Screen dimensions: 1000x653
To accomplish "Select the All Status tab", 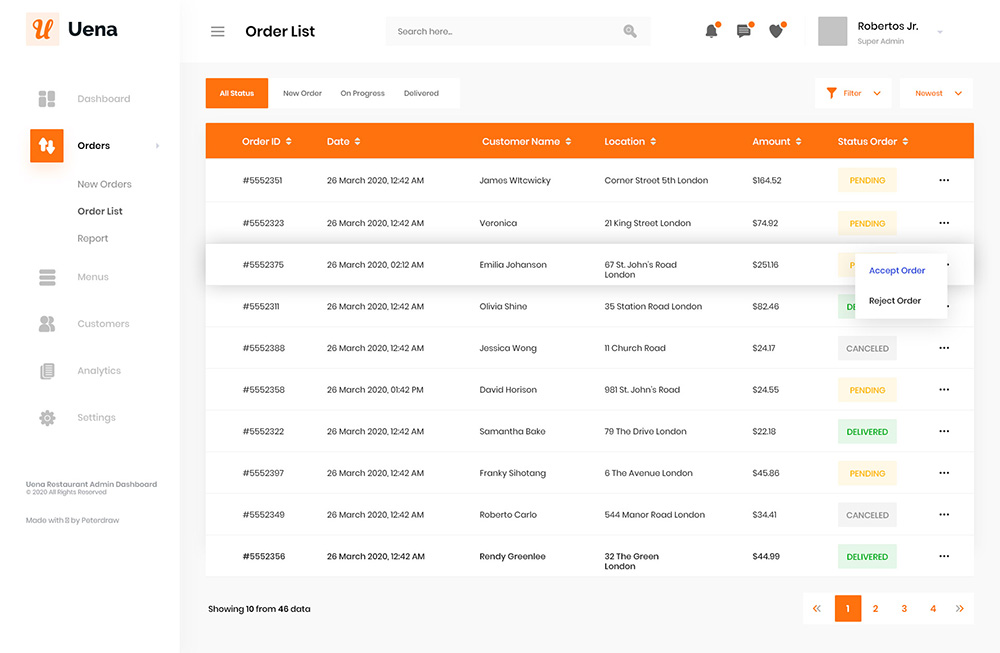I will click(x=237, y=93).
